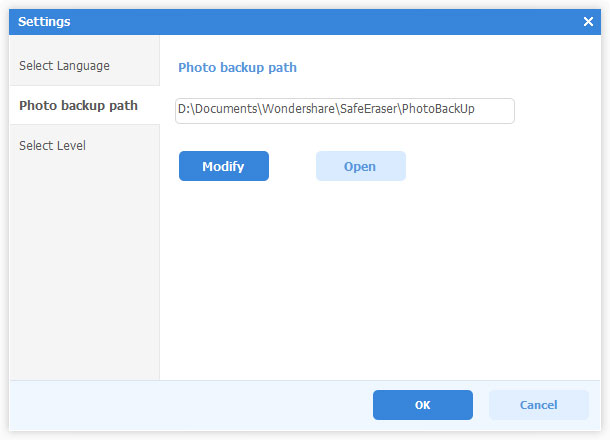The height and width of the screenshot is (440, 610).
Task: Click blank content area below Modify button
Action: 380,280
